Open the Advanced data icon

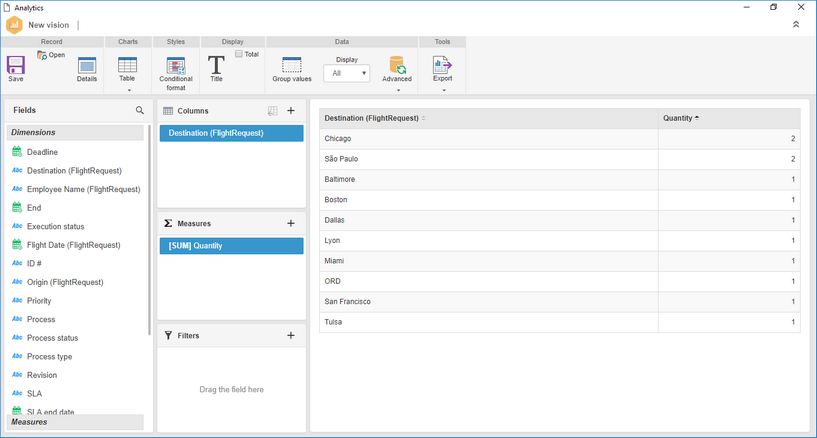click(x=398, y=65)
